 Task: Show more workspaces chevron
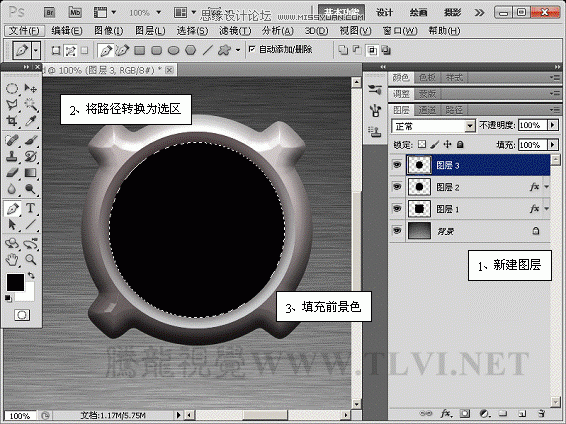pos(479,13)
